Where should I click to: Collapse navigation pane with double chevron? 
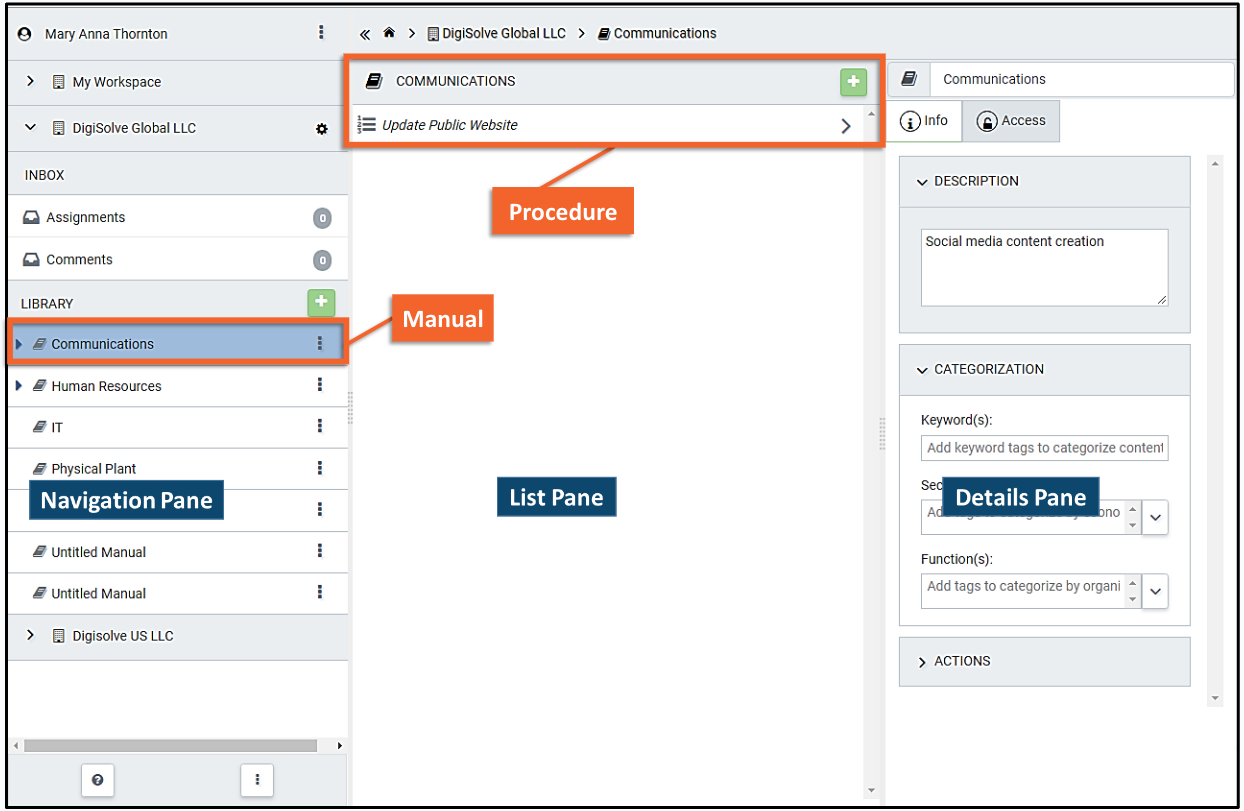pyautogui.click(x=365, y=34)
